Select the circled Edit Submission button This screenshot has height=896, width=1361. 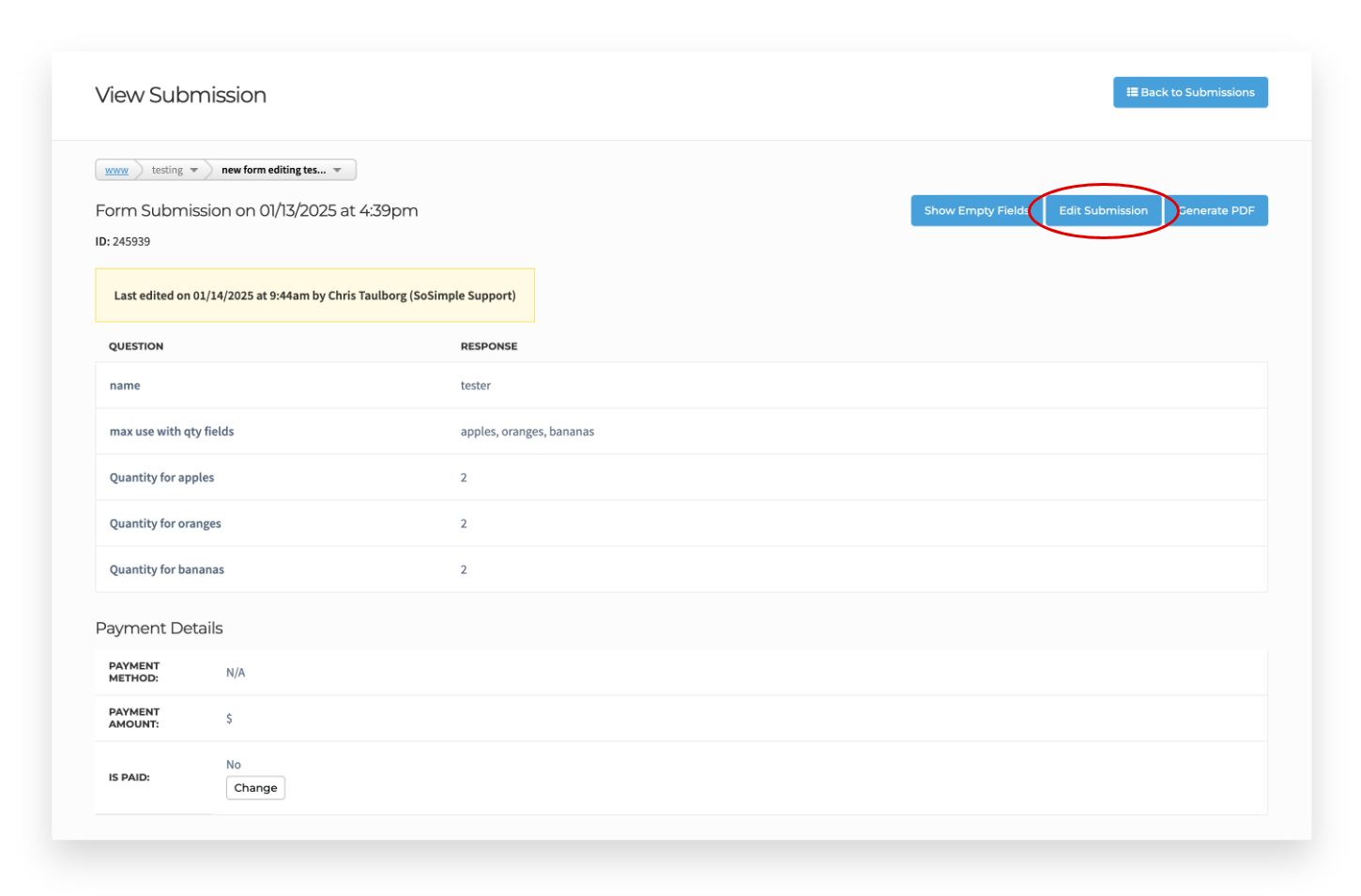pyautogui.click(x=1104, y=210)
